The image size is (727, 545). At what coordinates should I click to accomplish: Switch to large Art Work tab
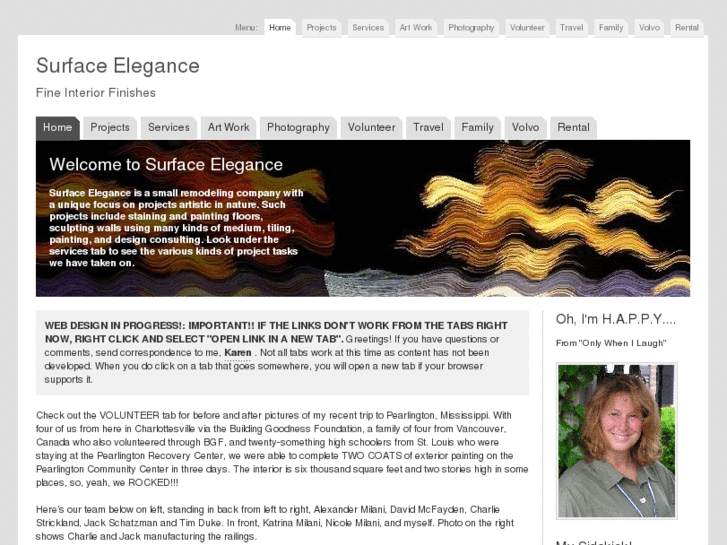(229, 128)
